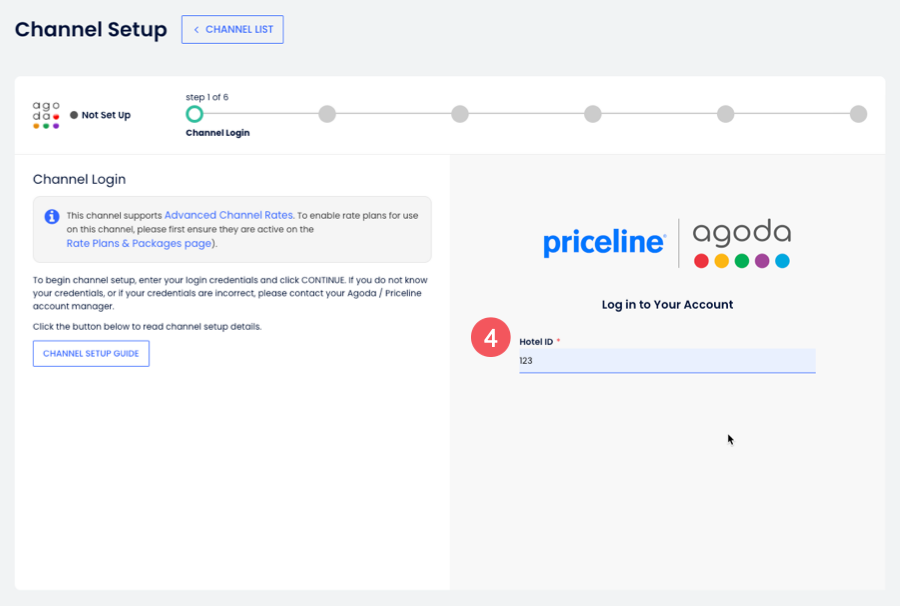Click the red step 4 badge marker
Image resolution: width=900 pixels, height=606 pixels.
pyautogui.click(x=490, y=338)
